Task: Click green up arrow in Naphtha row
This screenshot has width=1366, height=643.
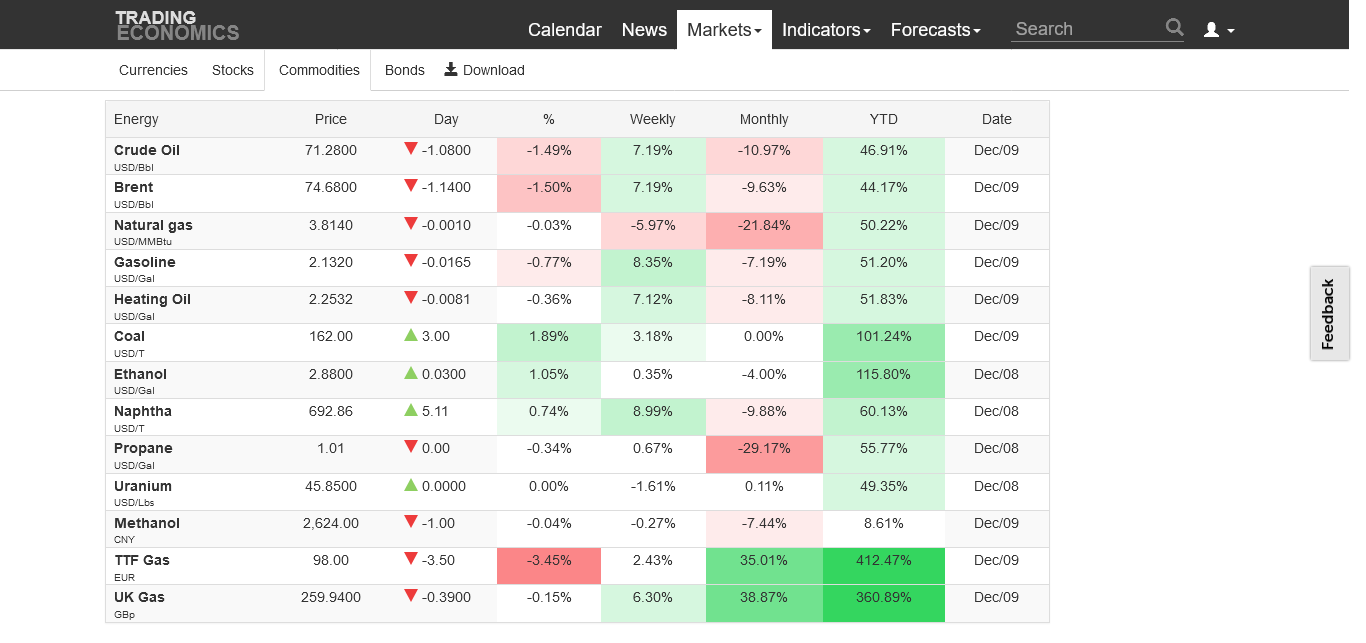Action: 410,410
